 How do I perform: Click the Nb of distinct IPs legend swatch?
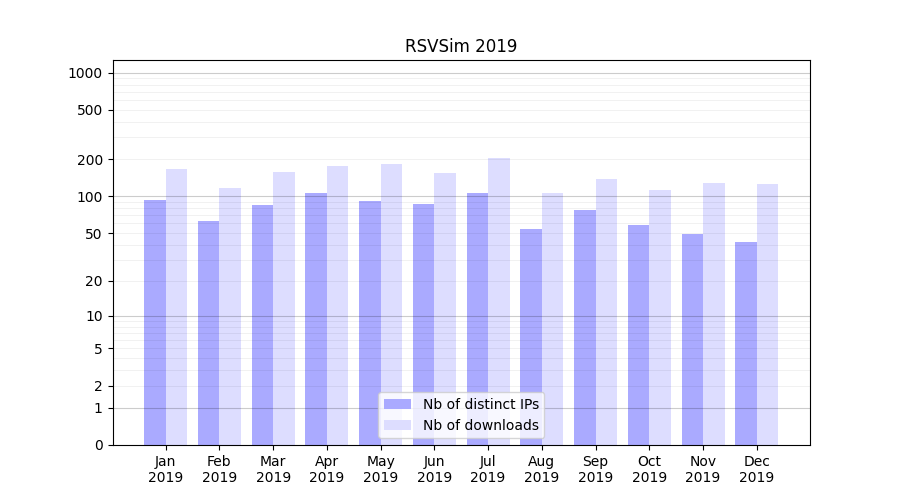point(397,404)
